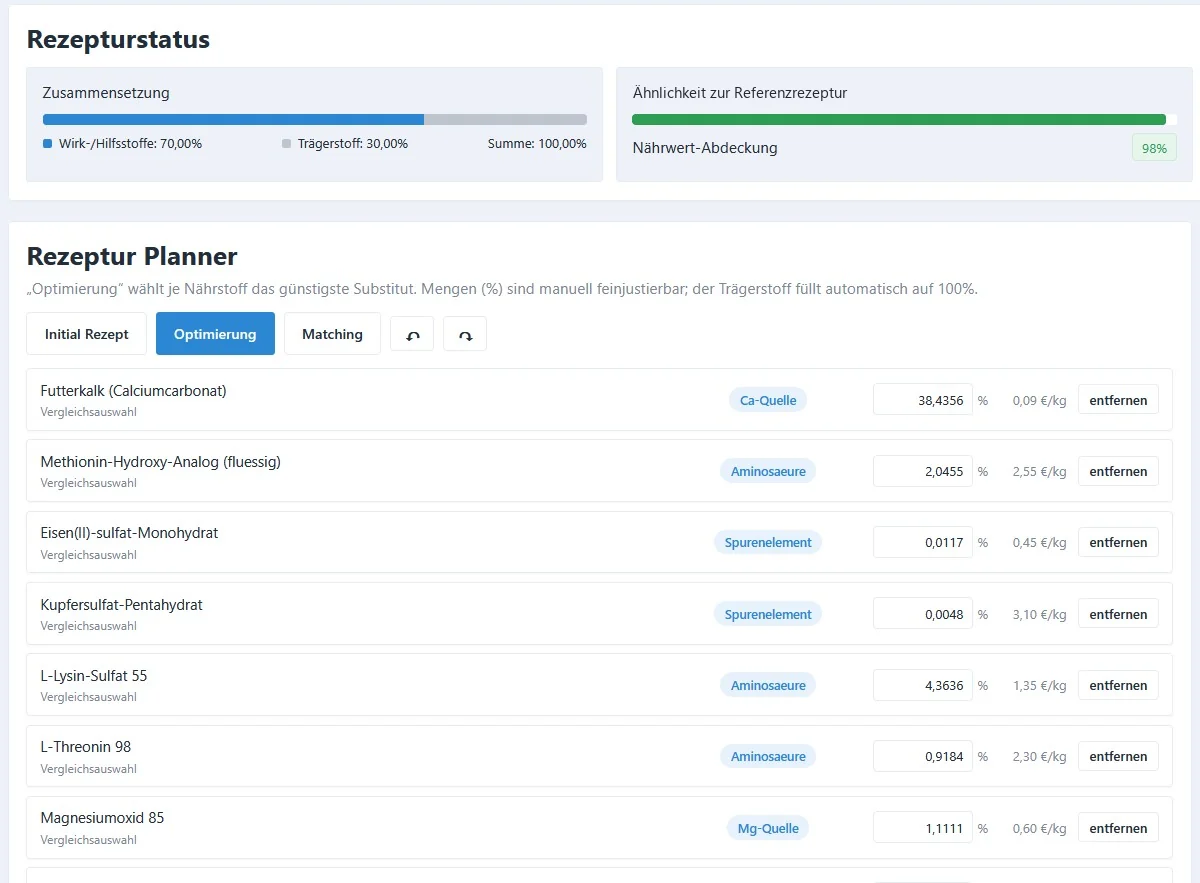The height and width of the screenshot is (883, 1200).
Task: Remove L-Lysin-Sulfat 55 from the list
Action: [1118, 685]
